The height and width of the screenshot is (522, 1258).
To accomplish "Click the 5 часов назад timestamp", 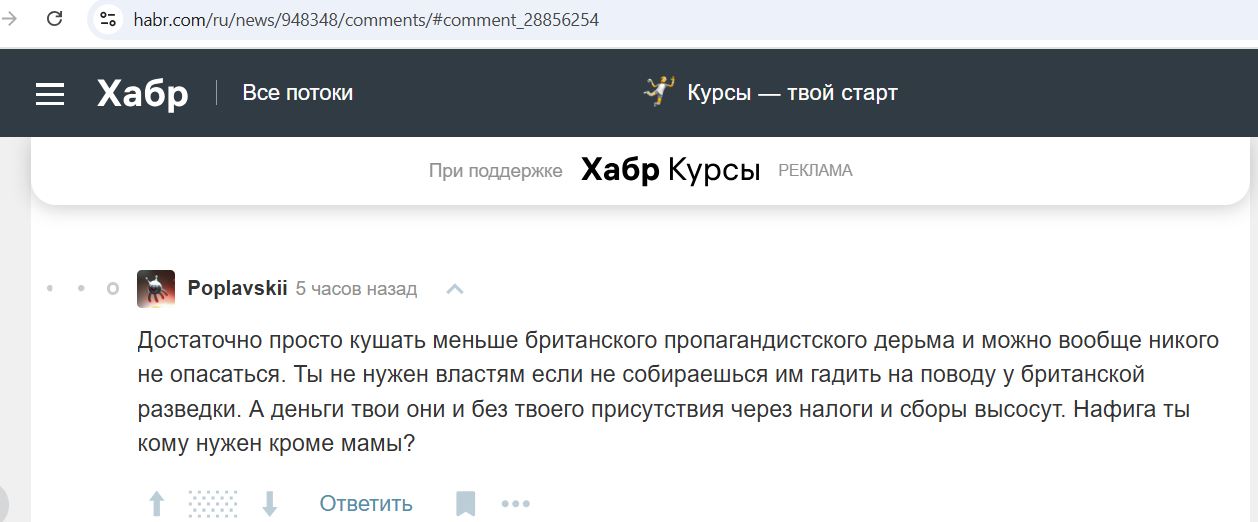I will point(356,289).
